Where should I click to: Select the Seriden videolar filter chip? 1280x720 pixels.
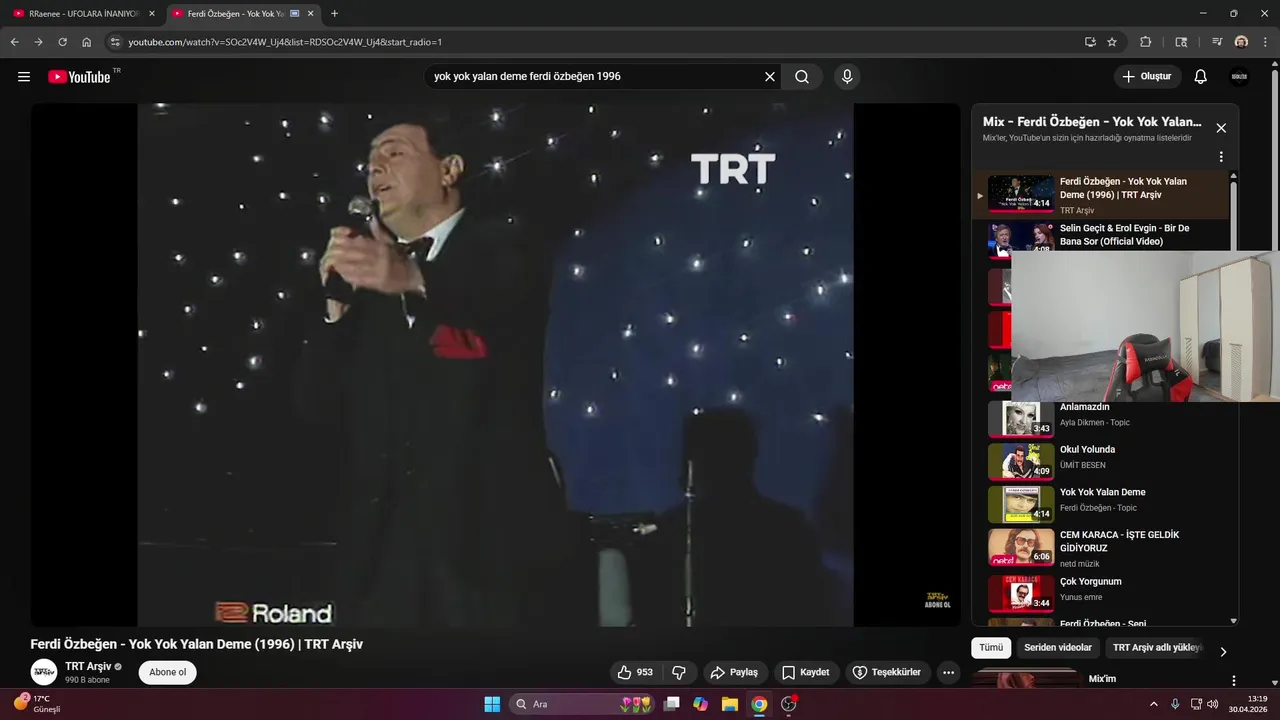[x=1058, y=648]
